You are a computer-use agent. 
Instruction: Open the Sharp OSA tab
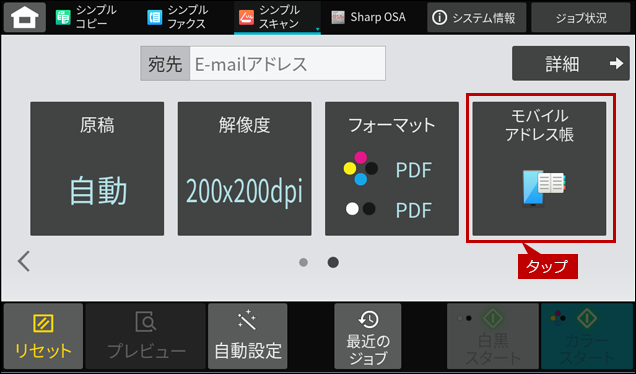click(x=368, y=17)
